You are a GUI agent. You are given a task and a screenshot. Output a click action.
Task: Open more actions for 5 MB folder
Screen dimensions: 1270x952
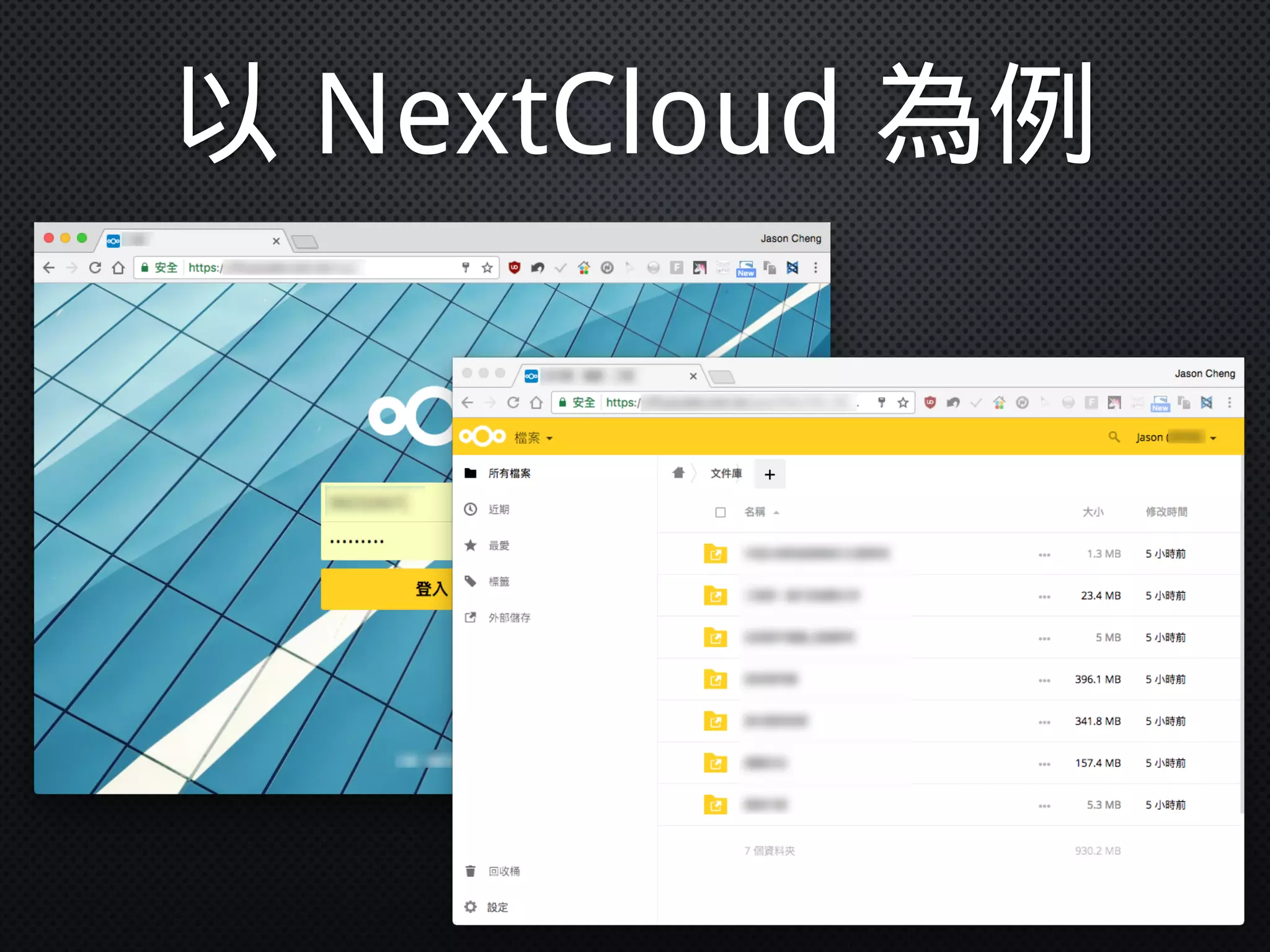point(1044,638)
